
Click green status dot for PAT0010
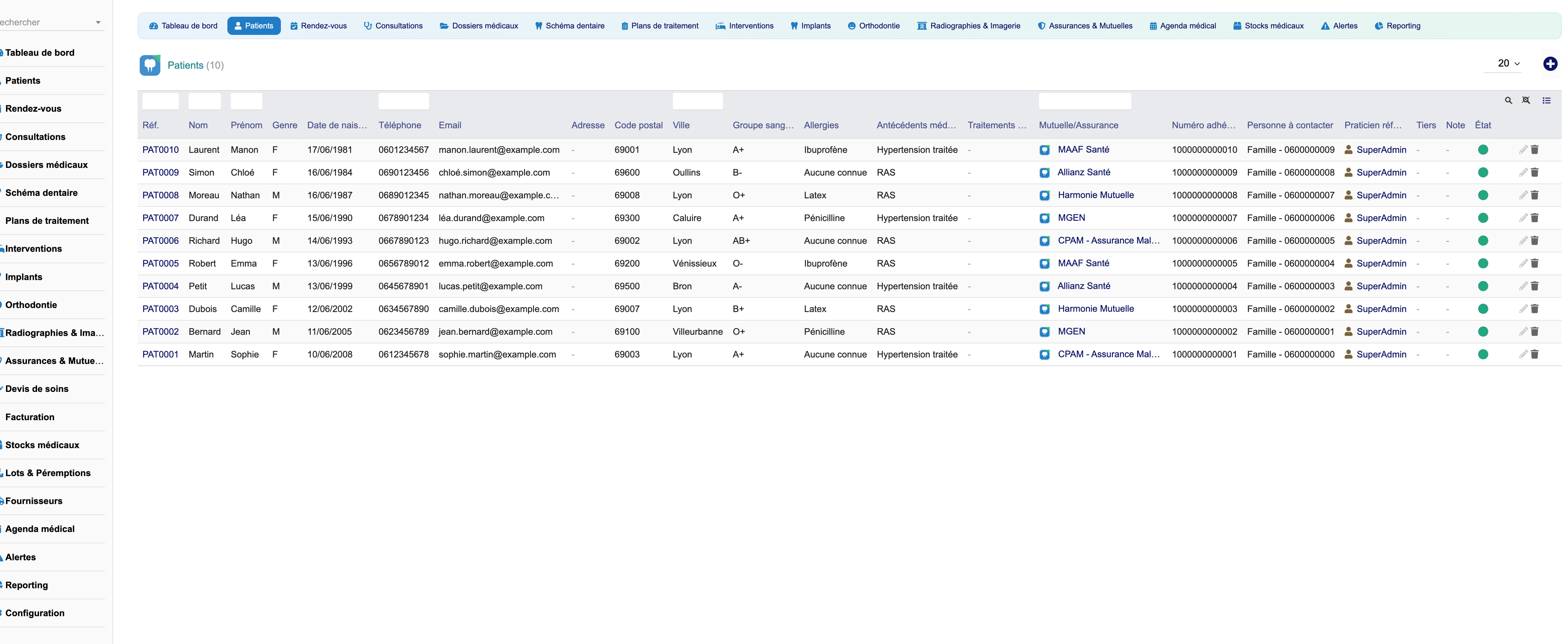[x=1483, y=150]
